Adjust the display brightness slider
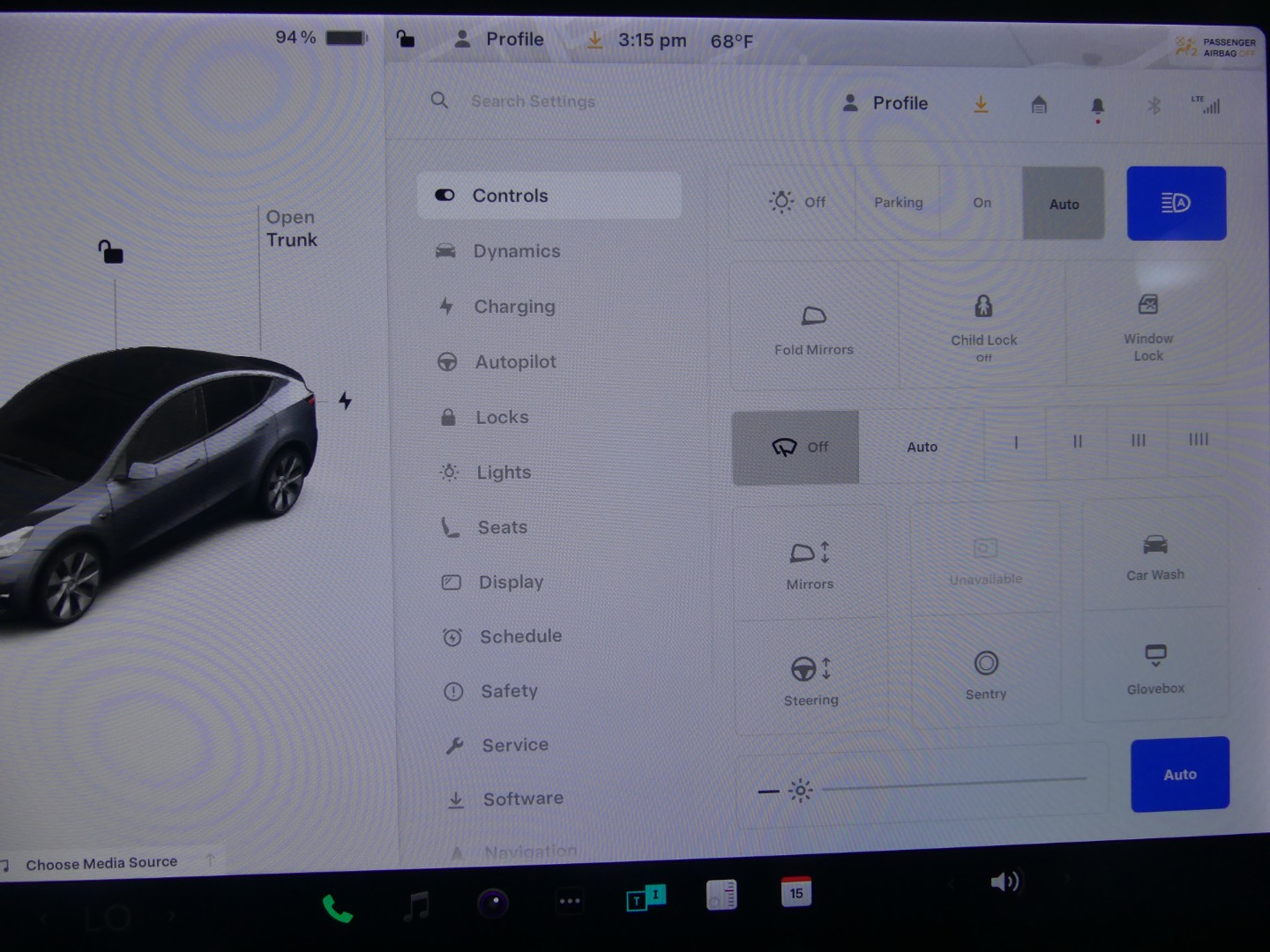 coord(952,783)
